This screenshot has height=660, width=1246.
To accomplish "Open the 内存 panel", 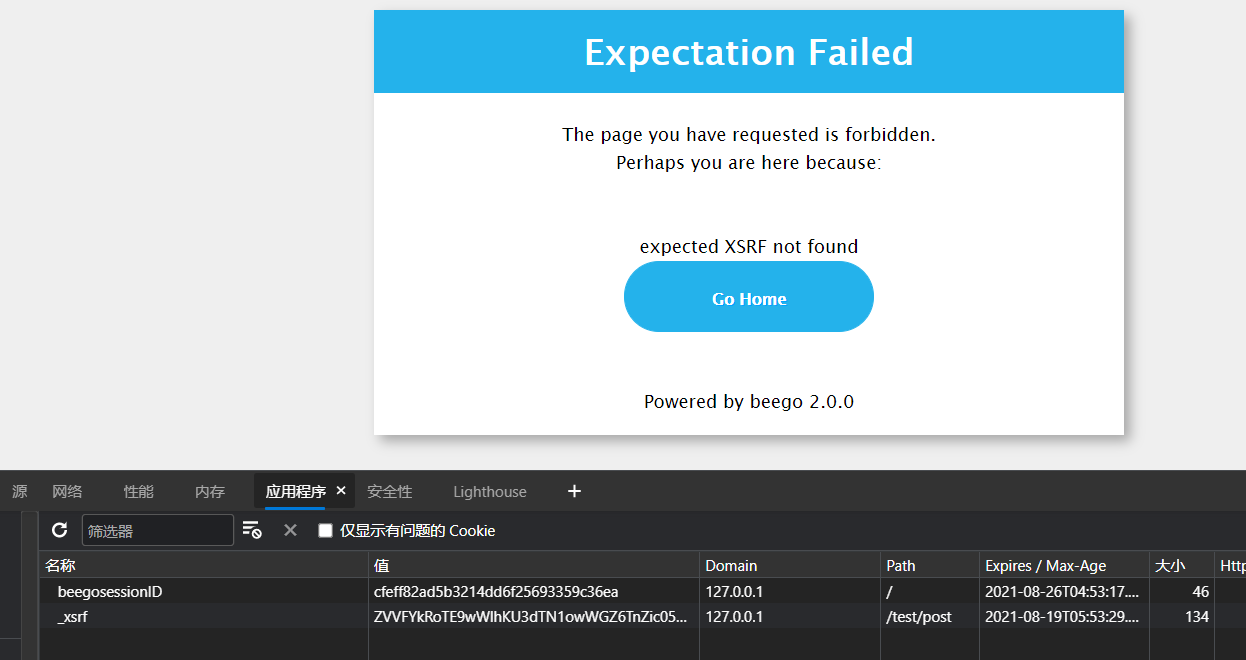I will [x=209, y=491].
